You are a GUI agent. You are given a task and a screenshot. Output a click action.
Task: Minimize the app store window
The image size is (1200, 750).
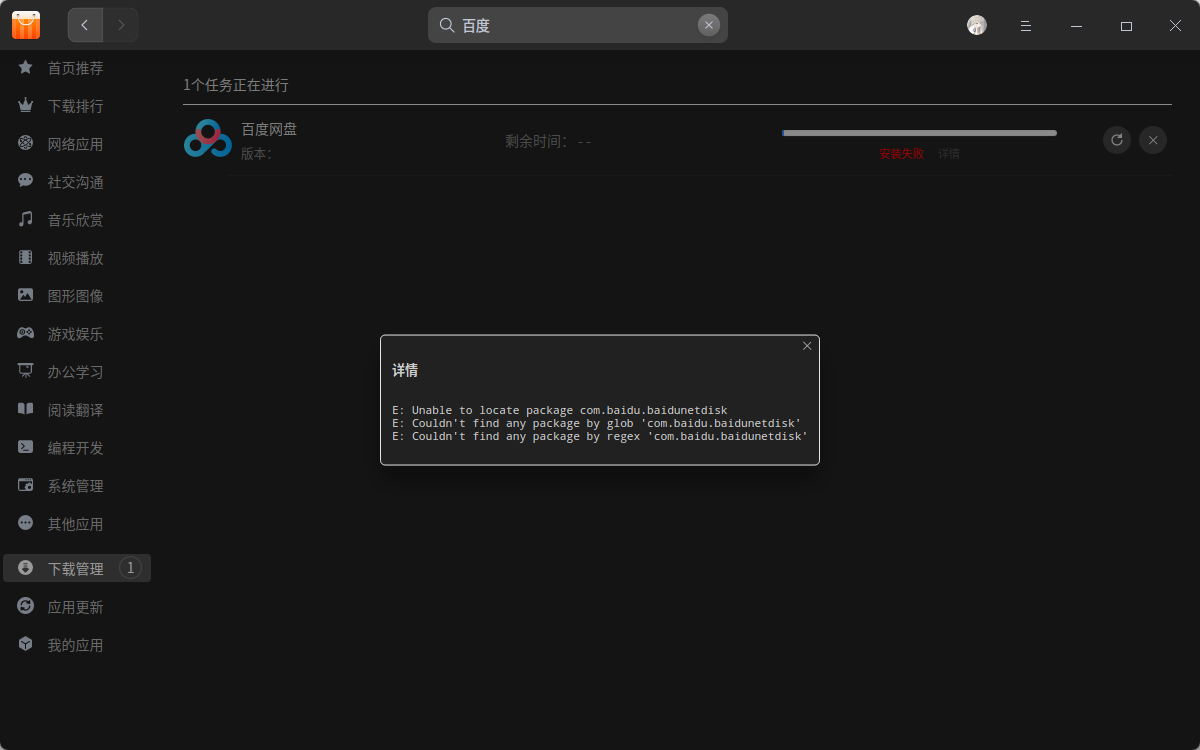click(1076, 25)
